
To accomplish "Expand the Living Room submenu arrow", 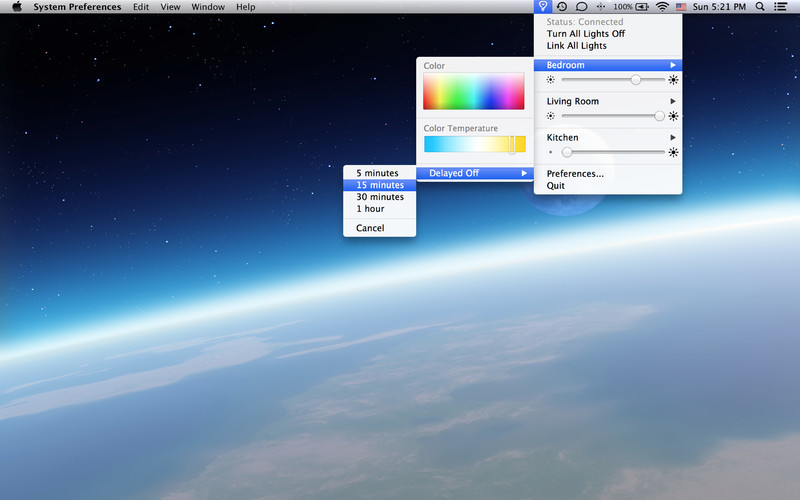I will point(673,101).
